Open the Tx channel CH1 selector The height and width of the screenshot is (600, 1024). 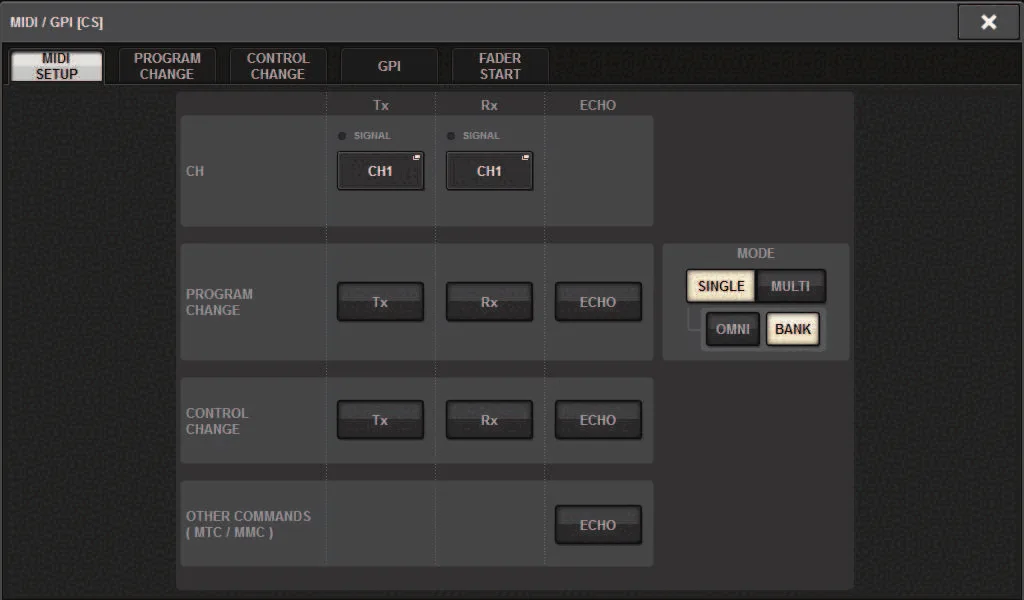[x=380, y=171]
